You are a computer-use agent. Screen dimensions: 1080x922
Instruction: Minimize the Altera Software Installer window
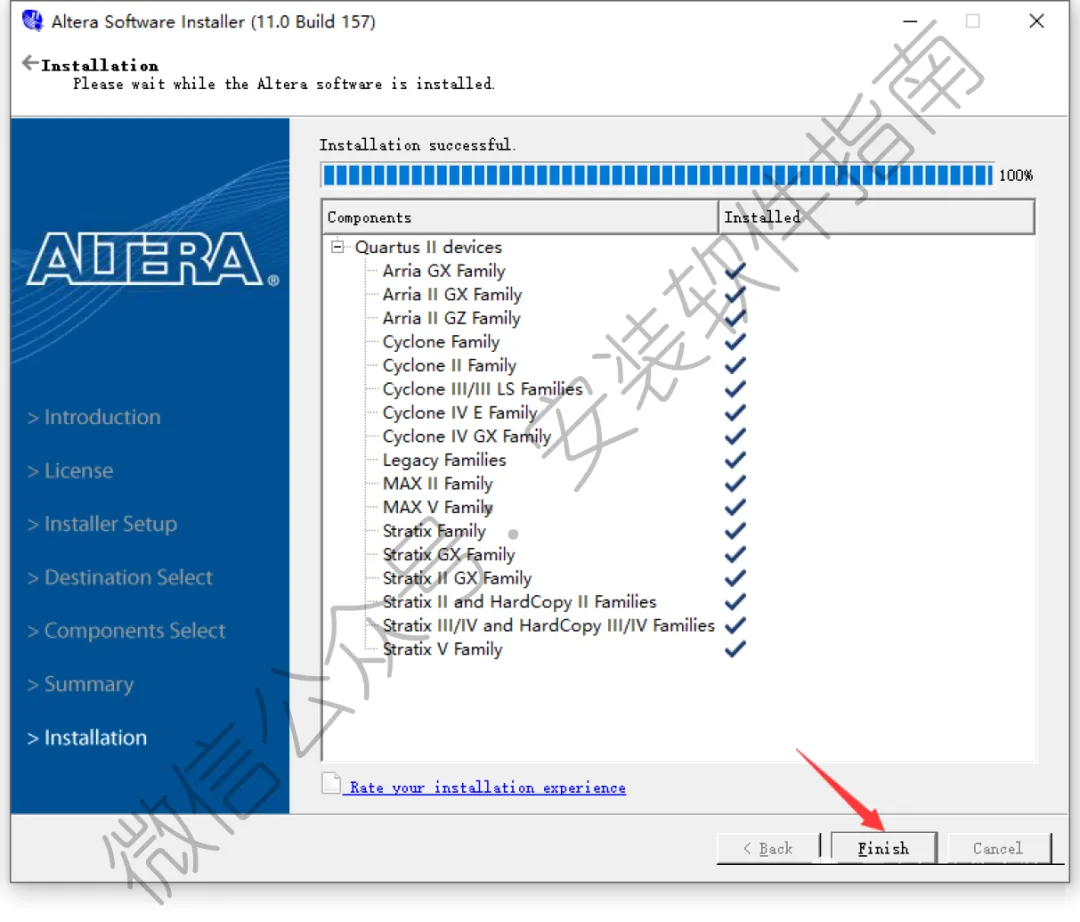point(910,21)
